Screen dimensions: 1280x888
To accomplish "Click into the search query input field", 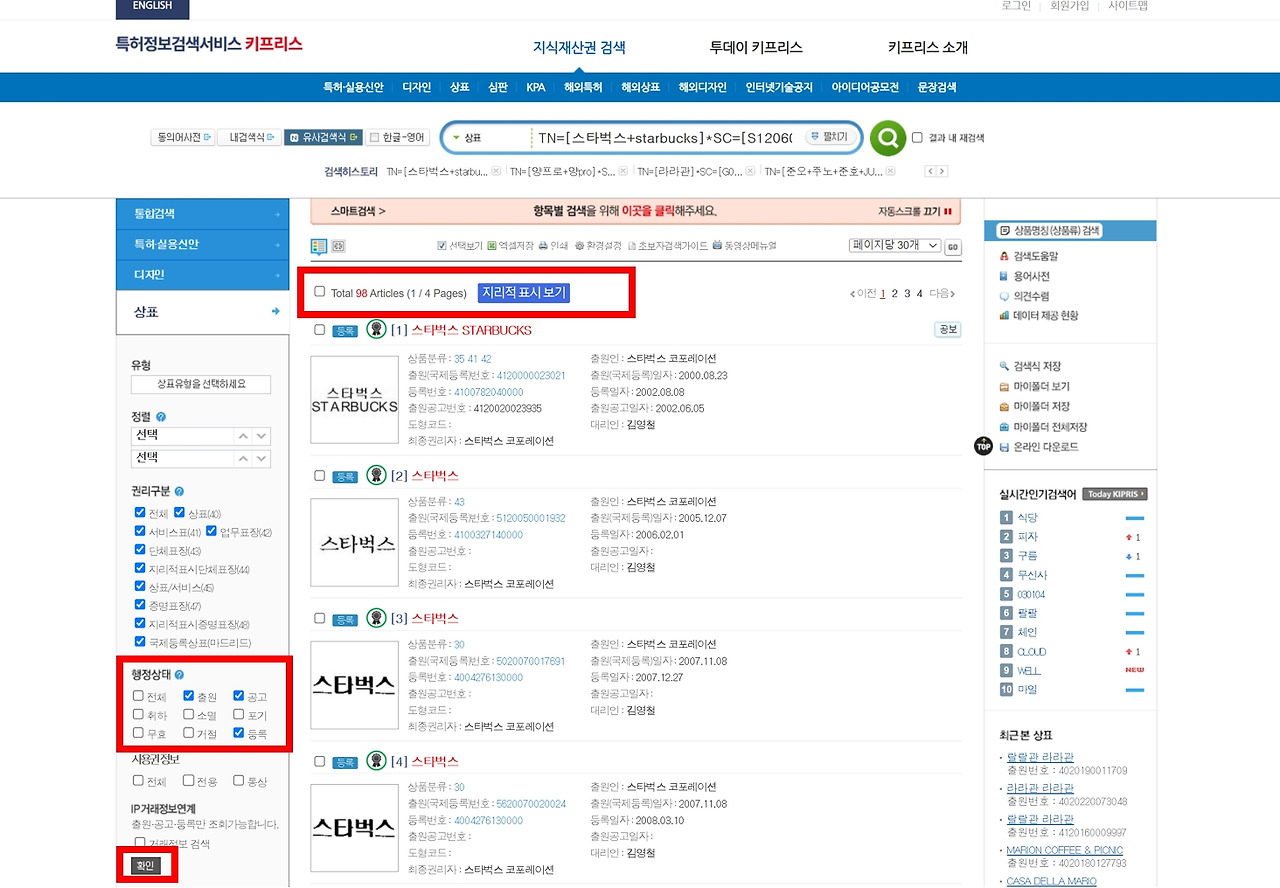I will [x=667, y=137].
